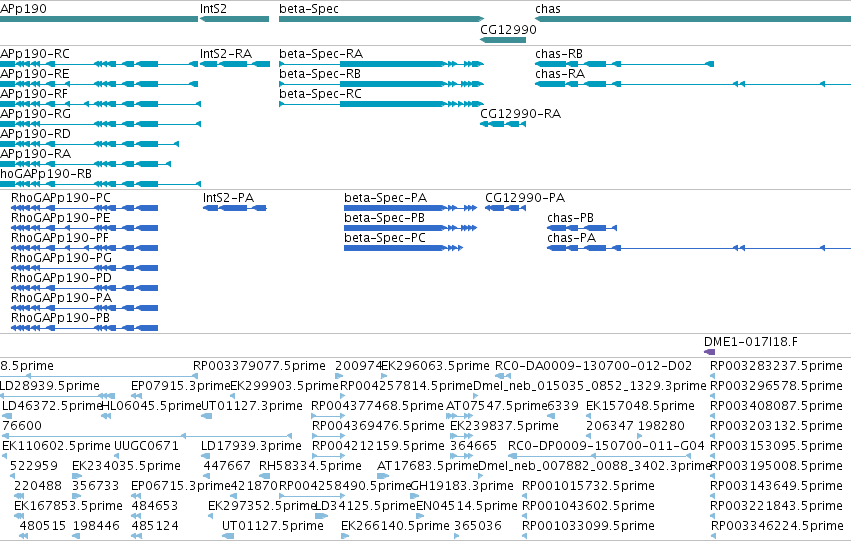851x541 pixels.
Task: Select protein RhoGAPp190-PF
Action: [84, 249]
